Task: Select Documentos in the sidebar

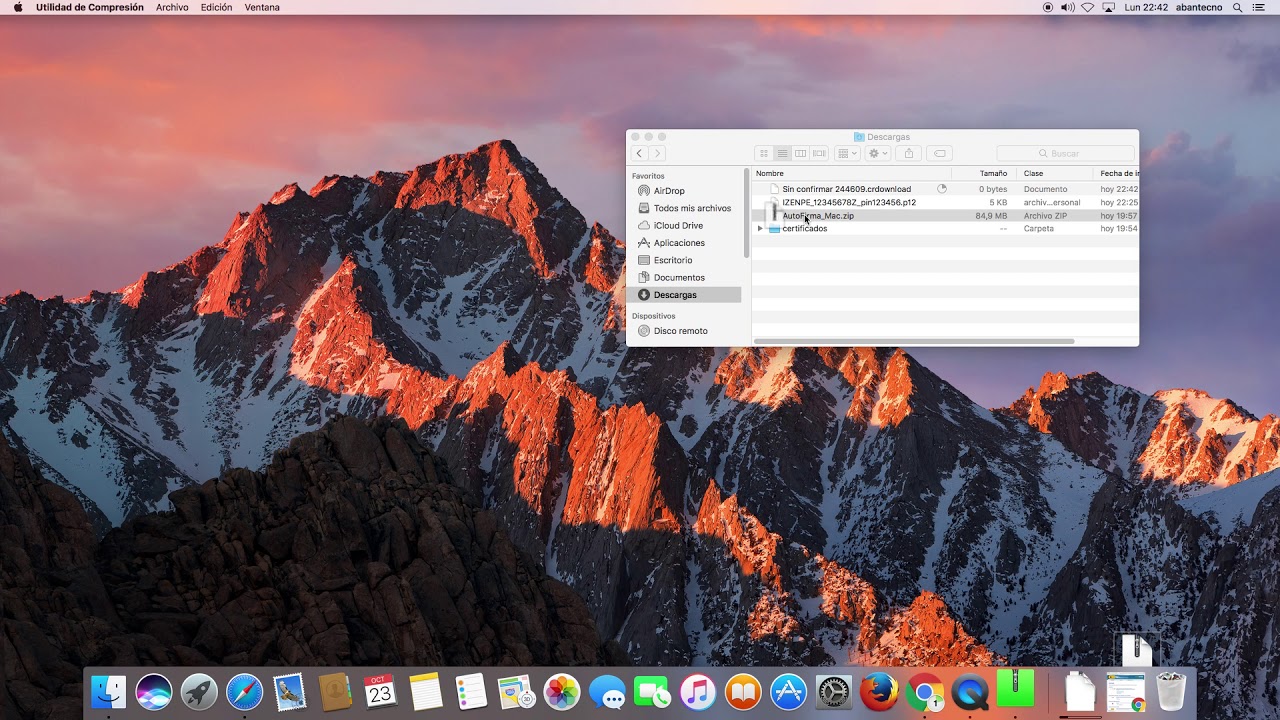Action: pos(678,278)
